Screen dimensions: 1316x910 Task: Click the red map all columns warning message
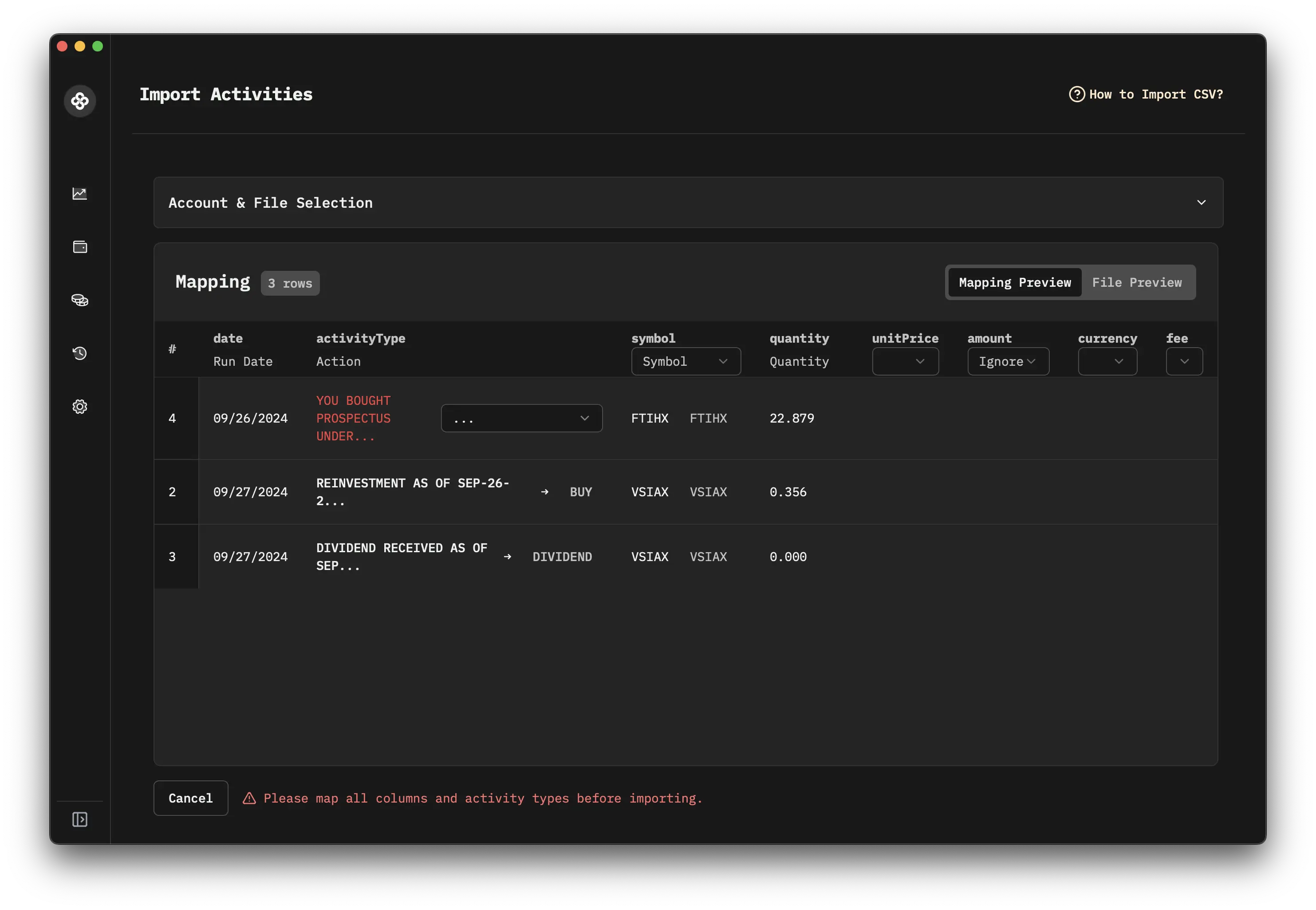(482, 798)
